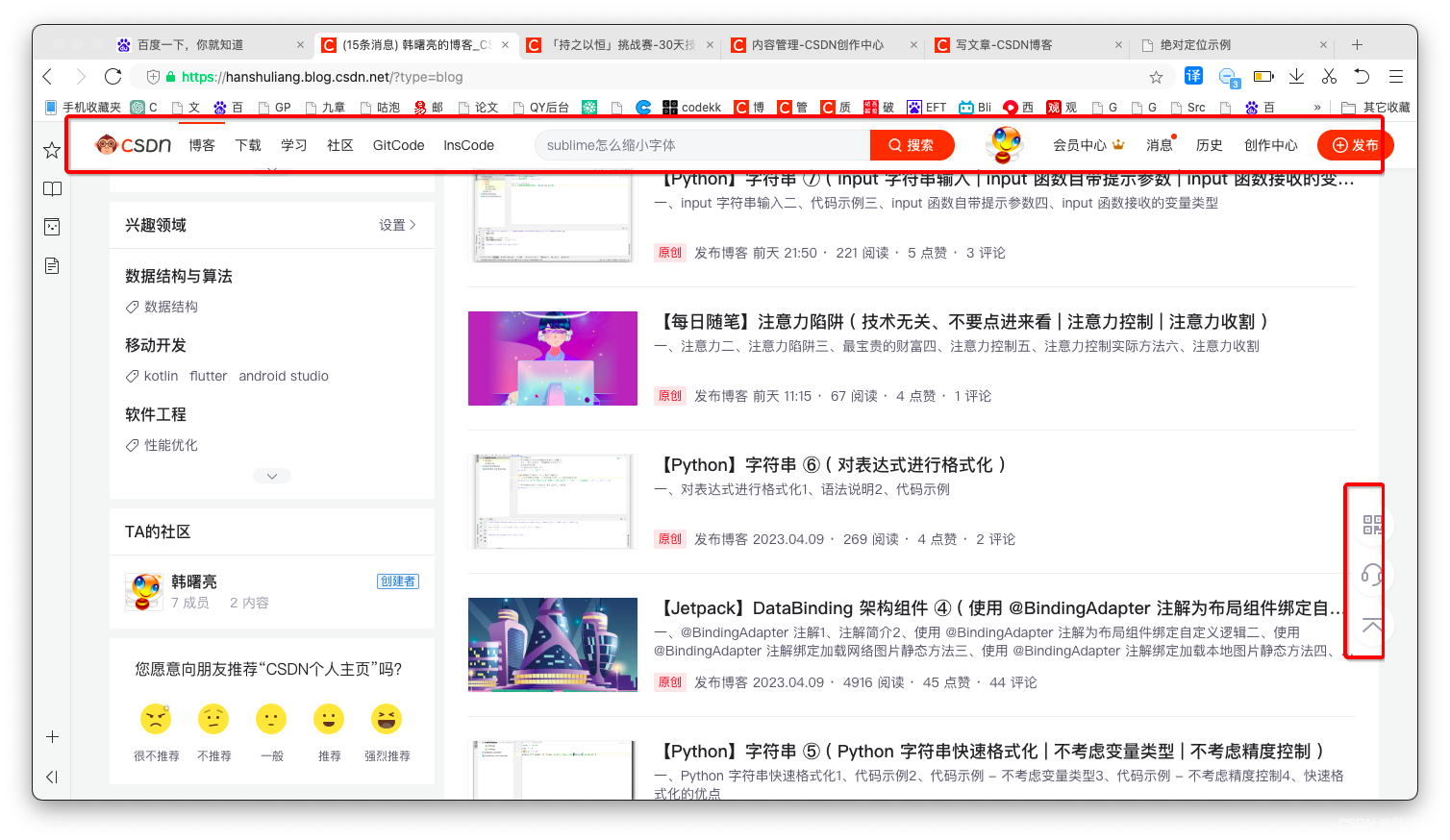
Task: Select the 很不推荐 rating face
Action: [156, 719]
